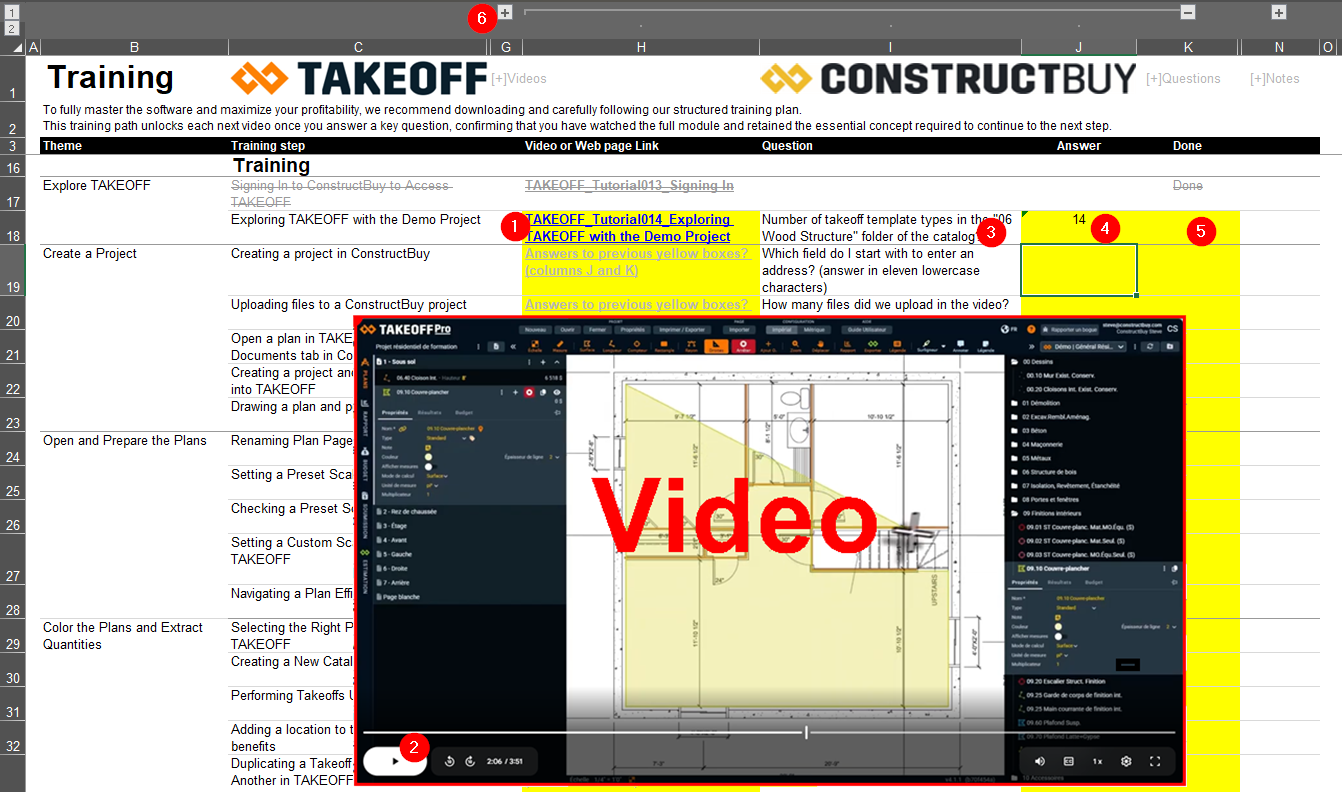
Task: Select column I header
Action: tap(890, 47)
